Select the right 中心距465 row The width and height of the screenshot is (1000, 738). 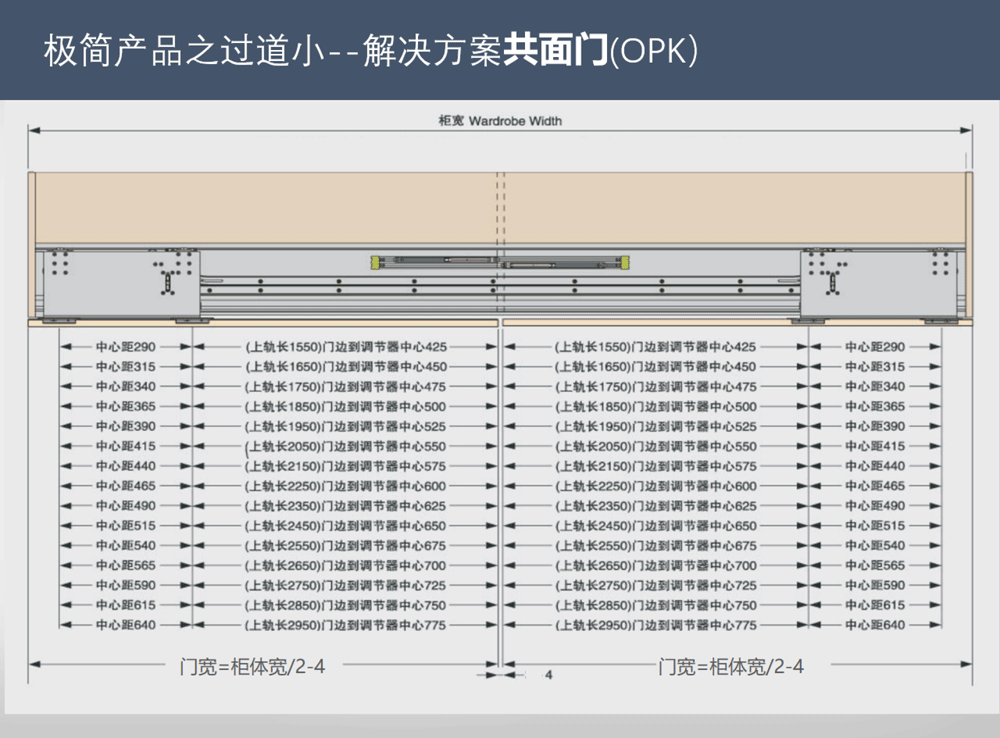click(874, 486)
